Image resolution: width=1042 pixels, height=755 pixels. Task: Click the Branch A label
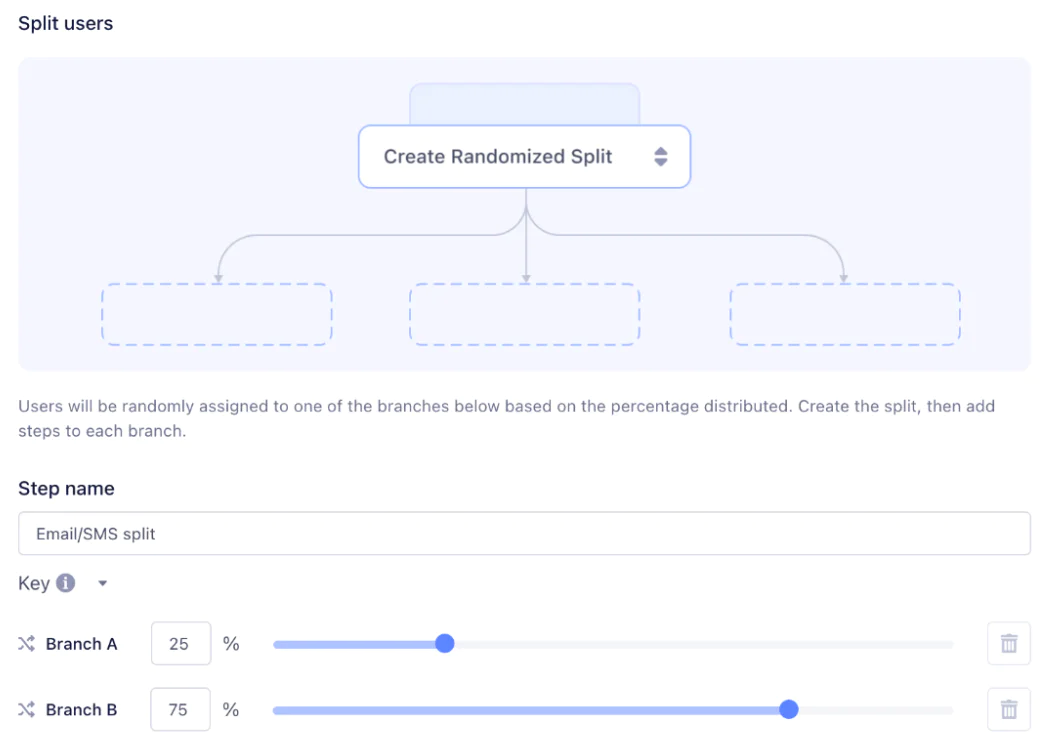point(82,644)
